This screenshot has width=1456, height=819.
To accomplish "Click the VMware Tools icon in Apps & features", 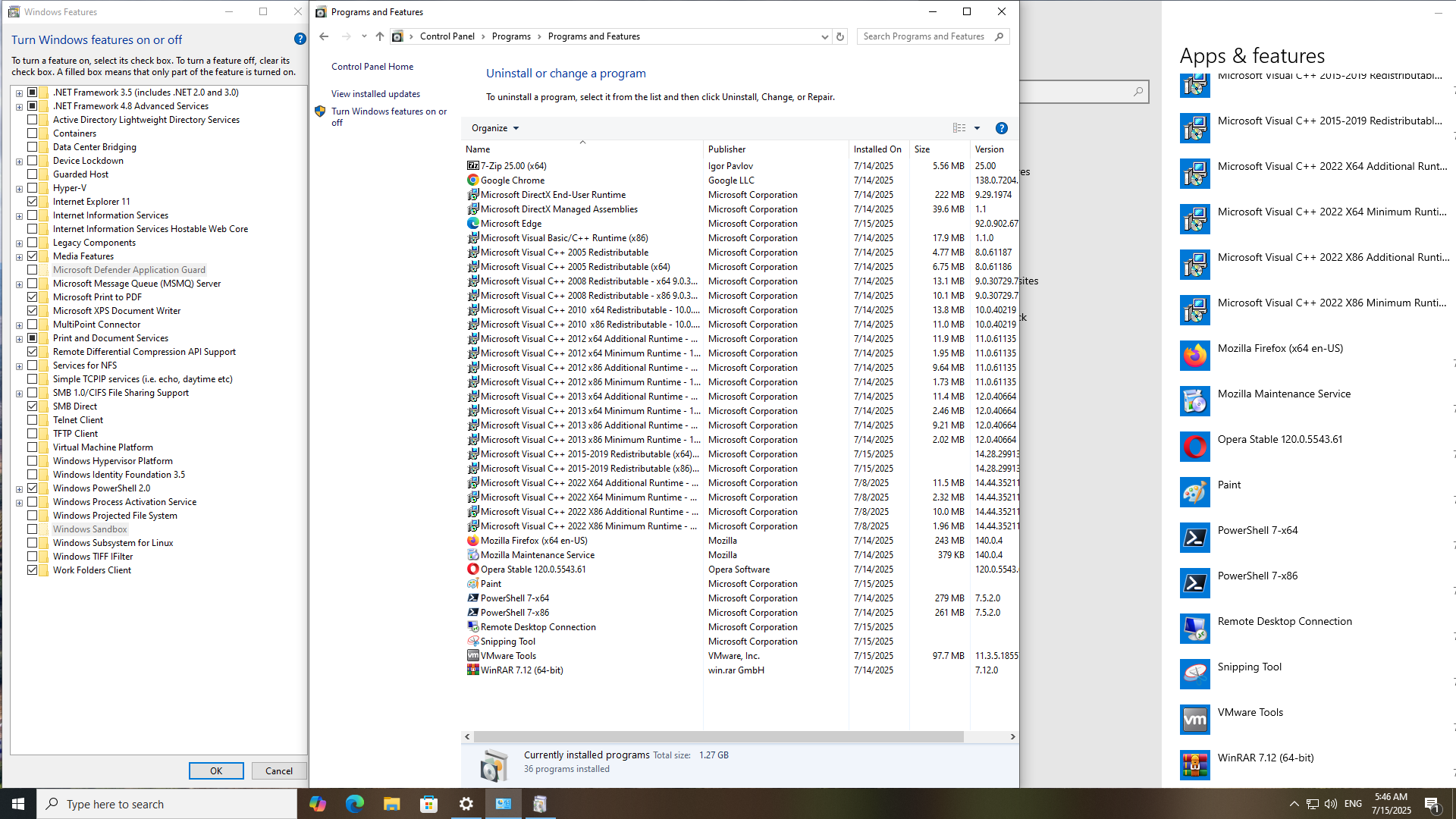I will pos(1195,720).
